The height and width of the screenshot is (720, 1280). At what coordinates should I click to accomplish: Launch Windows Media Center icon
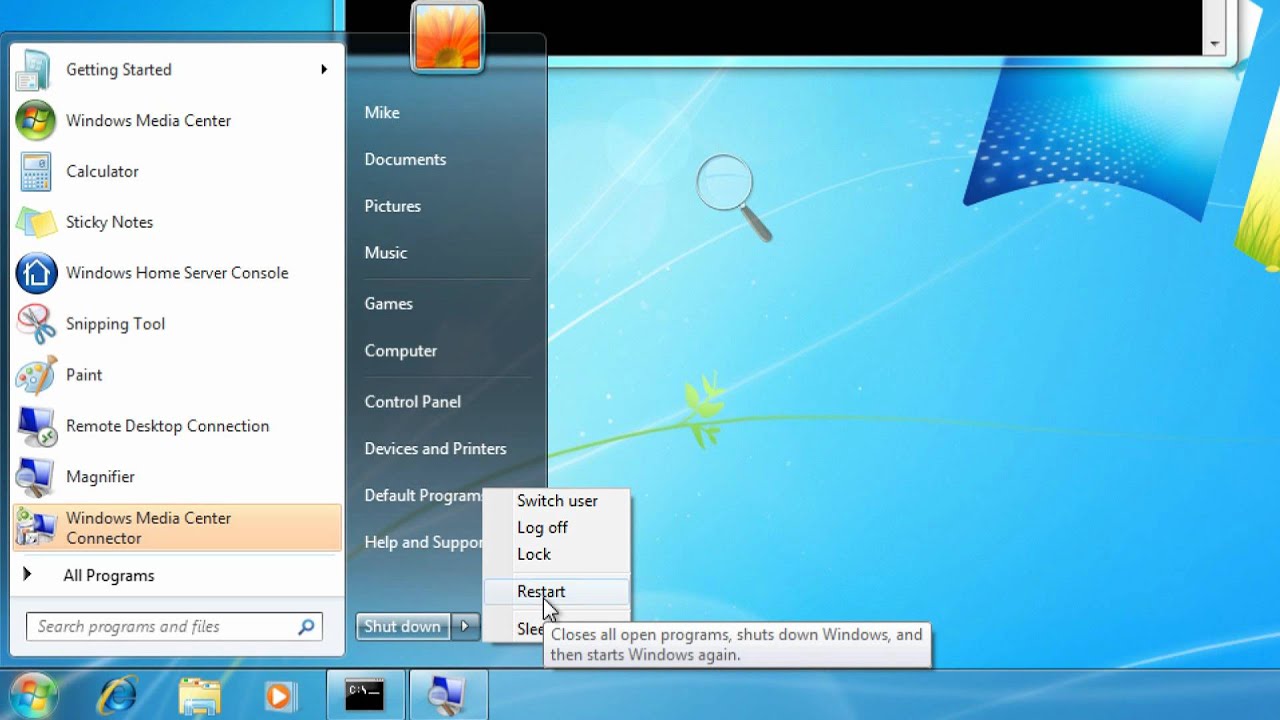(36, 120)
